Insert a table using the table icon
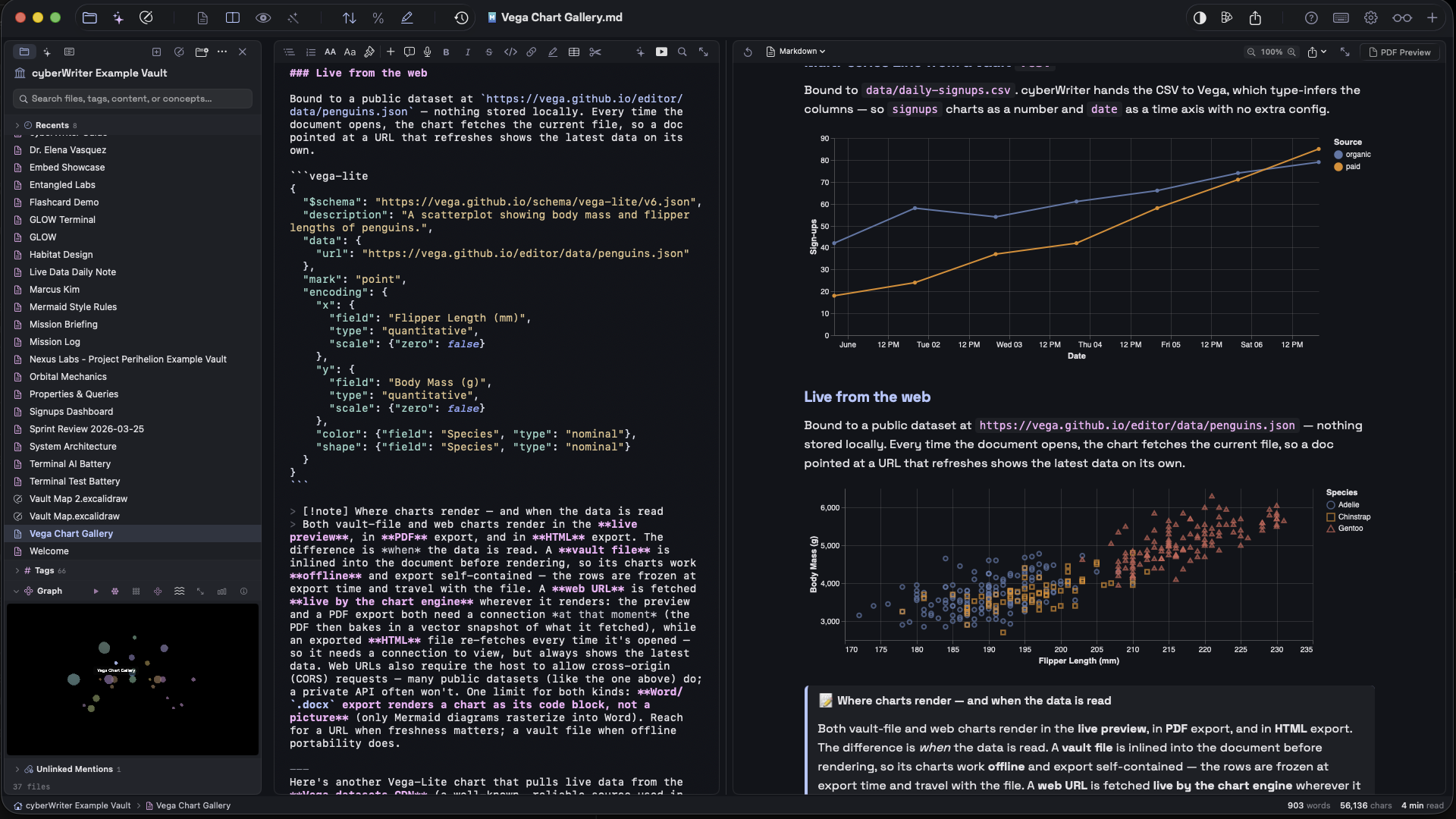1456x819 pixels. click(x=574, y=52)
